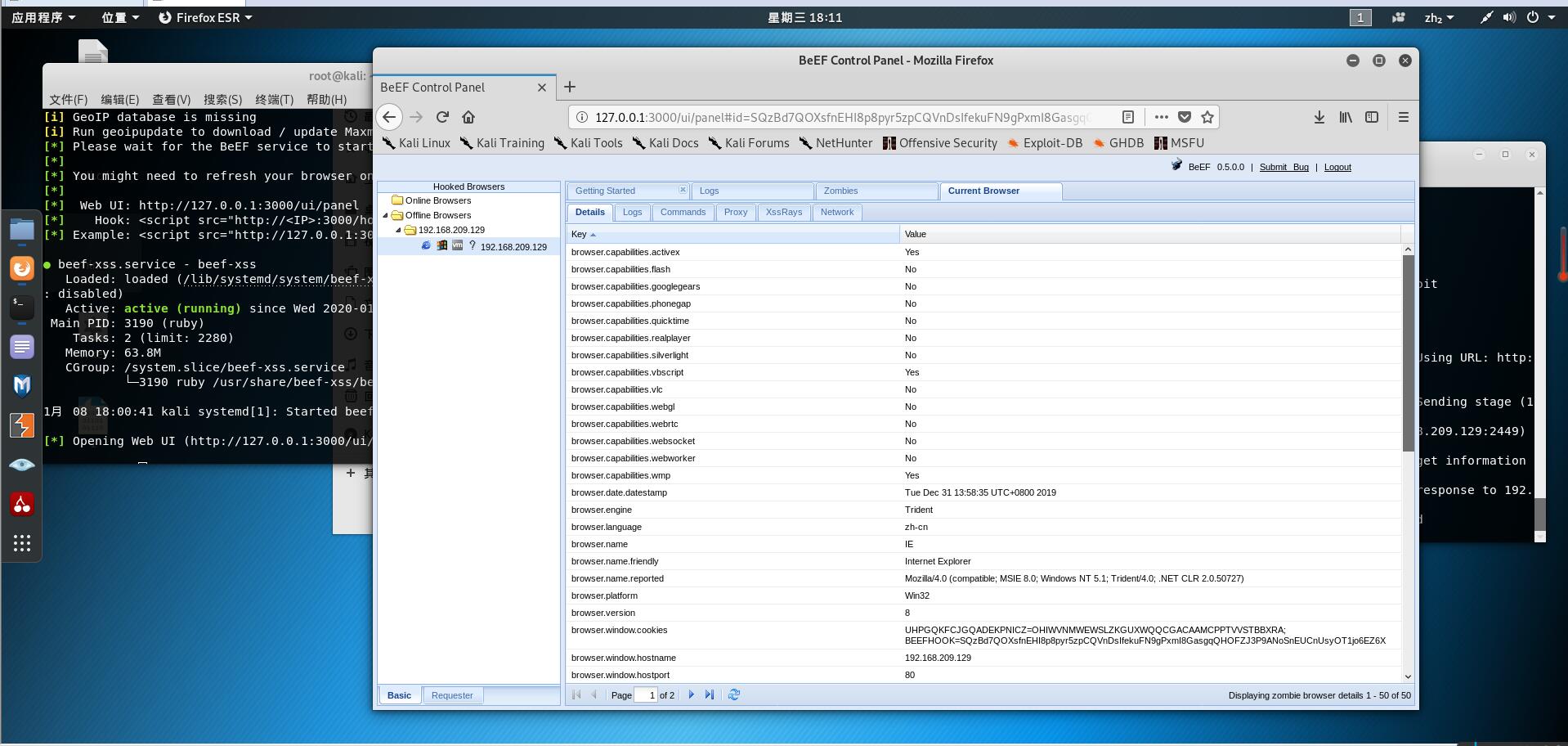Close the BeEF Control Panel tab
This screenshot has width=1568, height=746.
[x=541, y=87]
